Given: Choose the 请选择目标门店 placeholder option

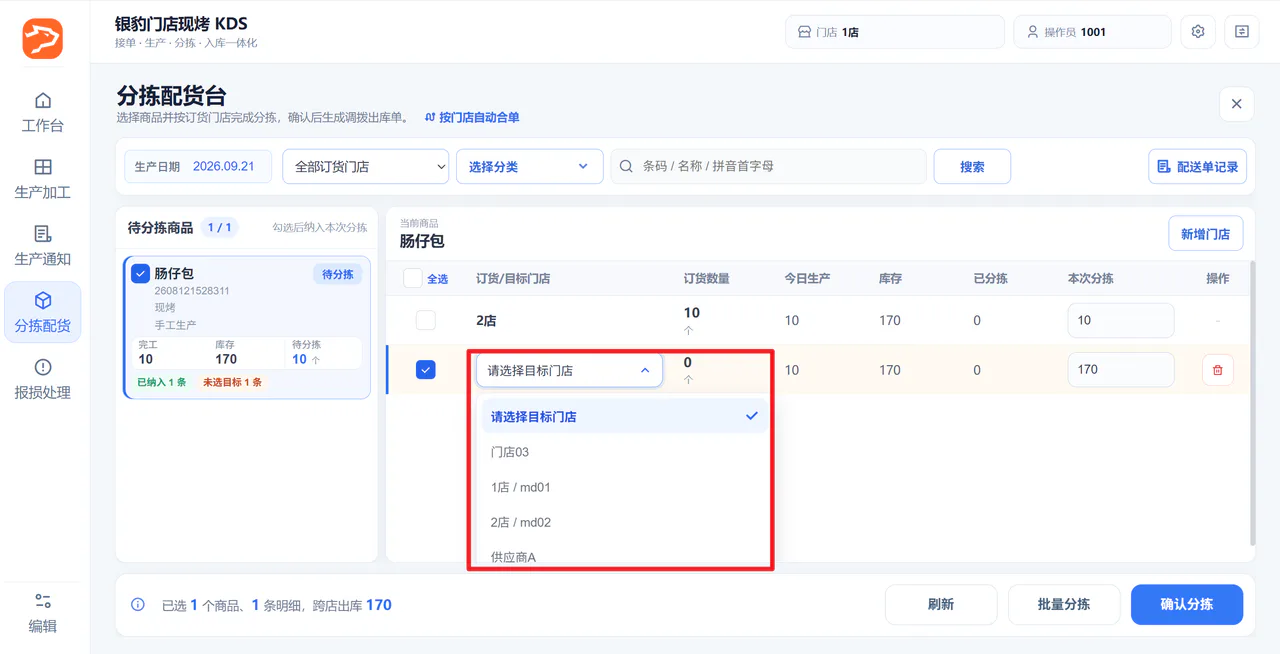Looking at the screenshot, I should coord(624,417).
